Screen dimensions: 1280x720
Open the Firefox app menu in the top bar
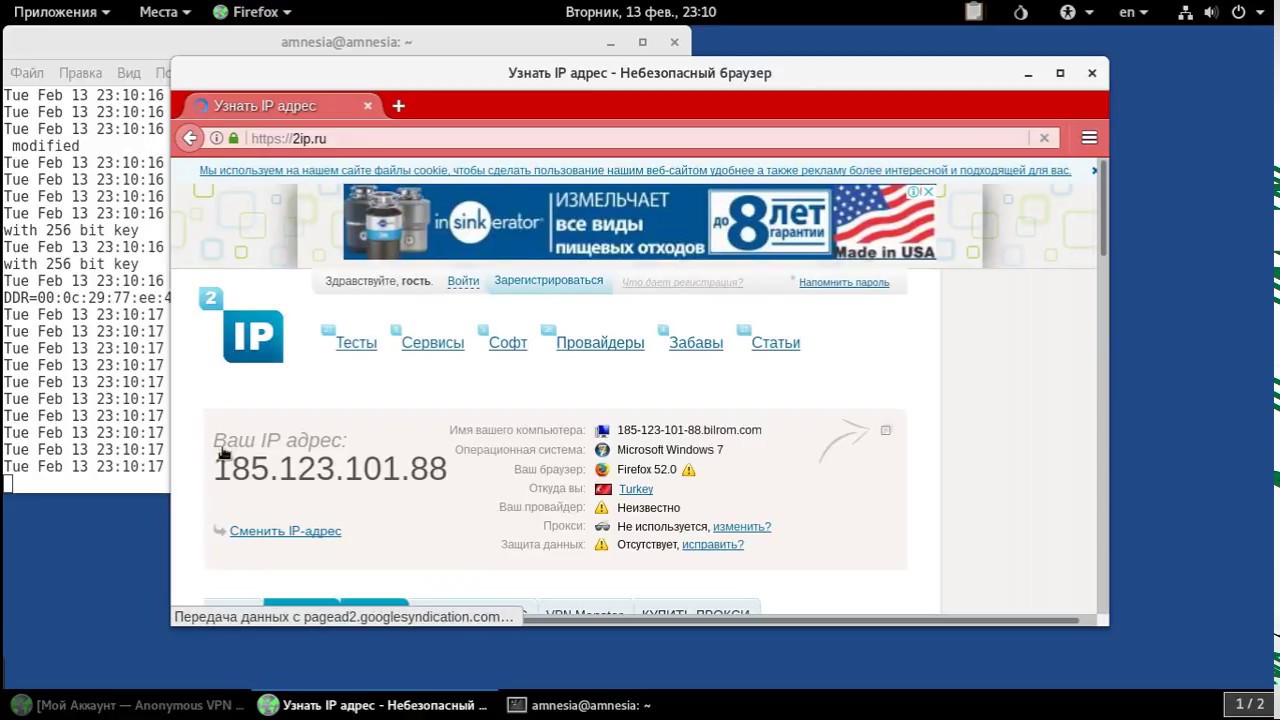coord(252,12)
